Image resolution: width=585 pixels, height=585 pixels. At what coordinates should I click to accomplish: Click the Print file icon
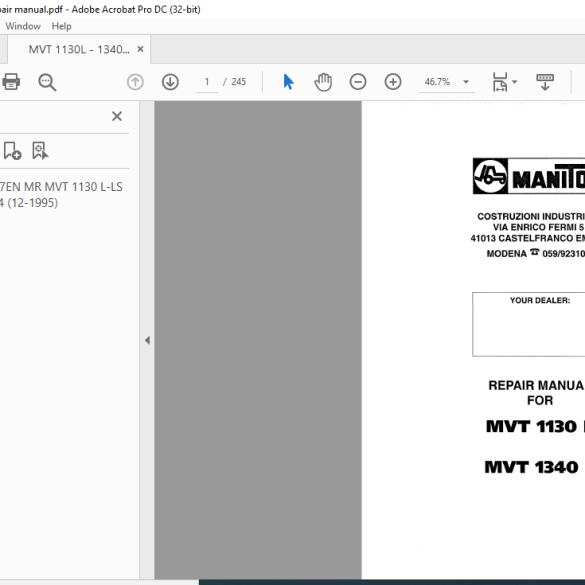[11, 82]
